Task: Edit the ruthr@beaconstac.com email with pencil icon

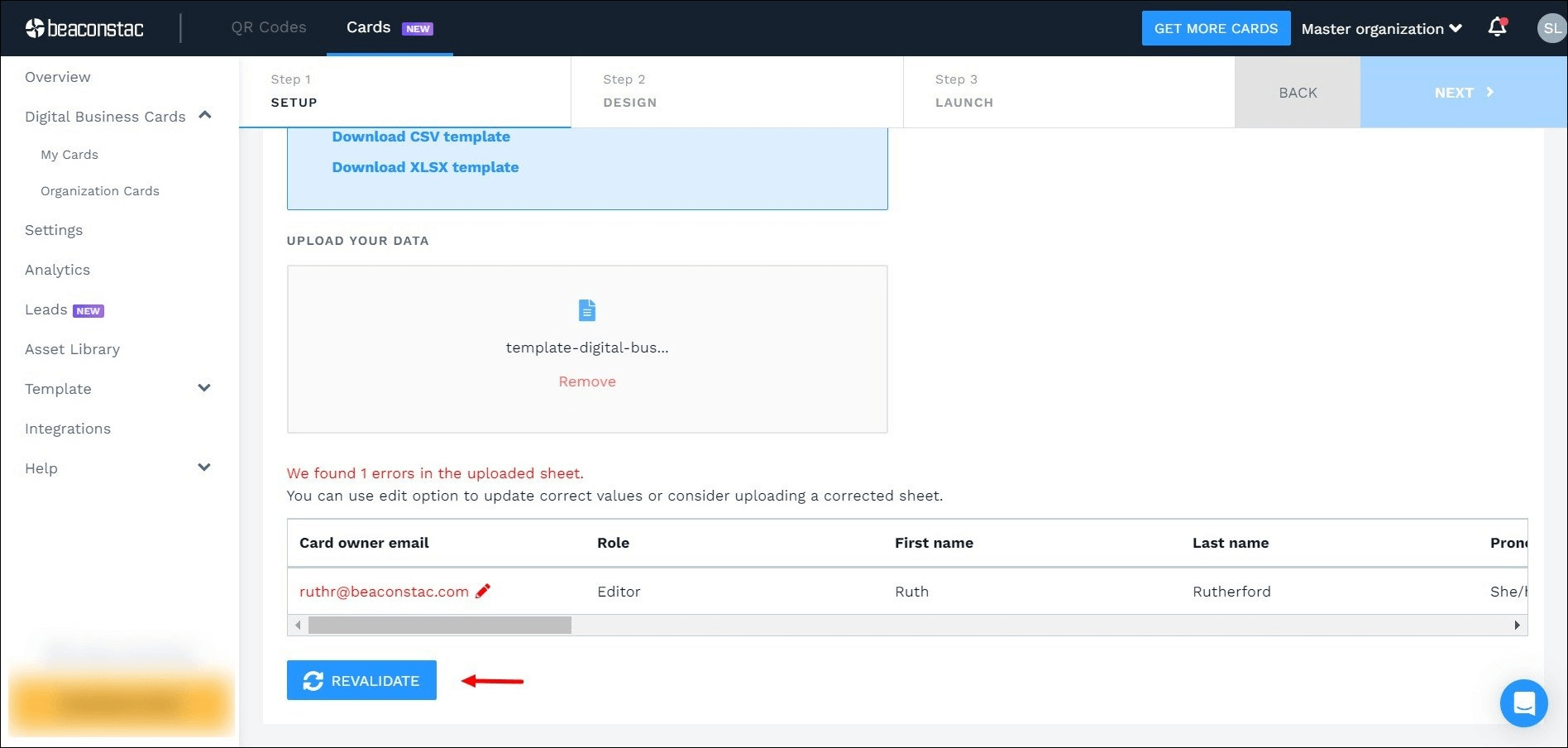Action: [483, 591]
